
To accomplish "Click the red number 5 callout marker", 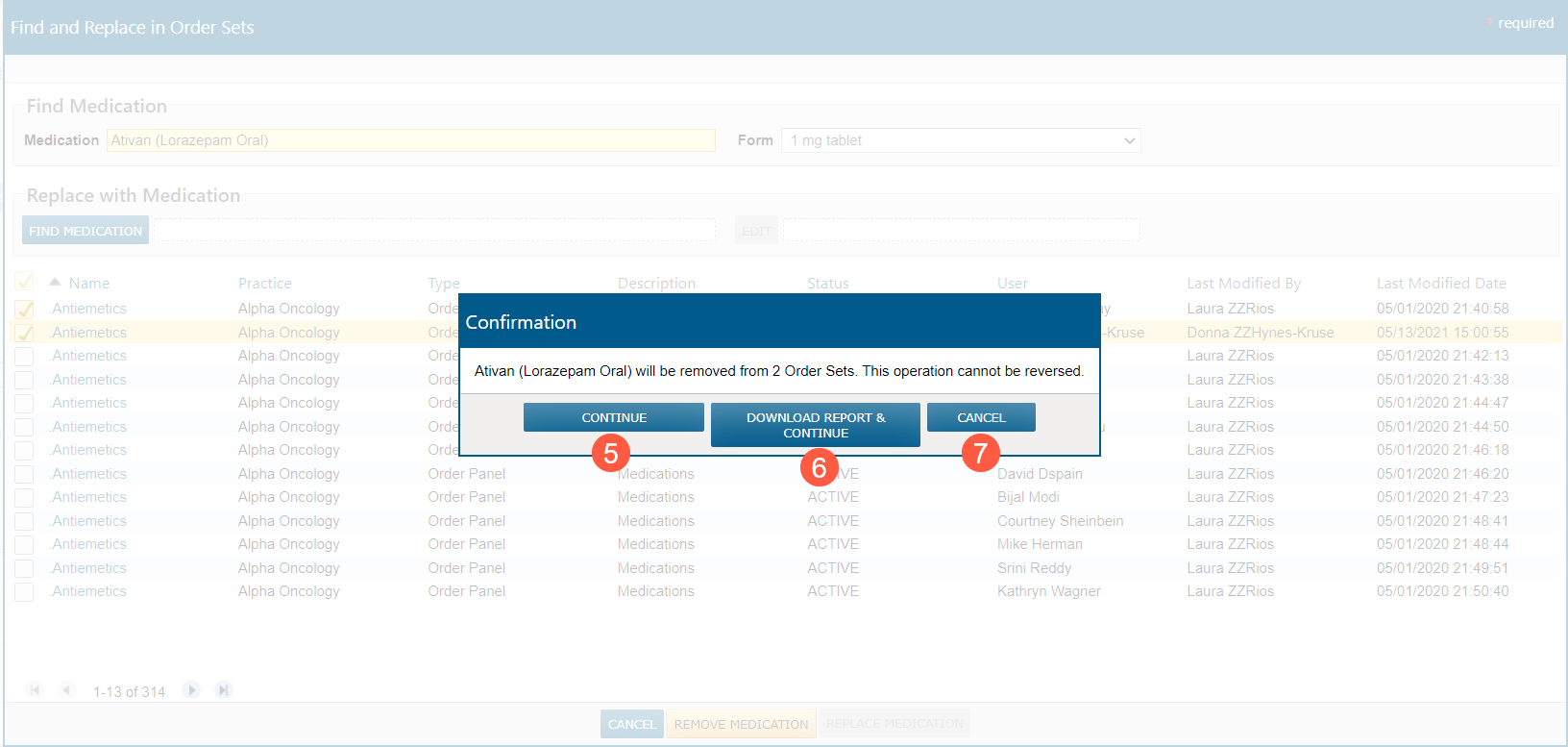I will click(610, 453).
